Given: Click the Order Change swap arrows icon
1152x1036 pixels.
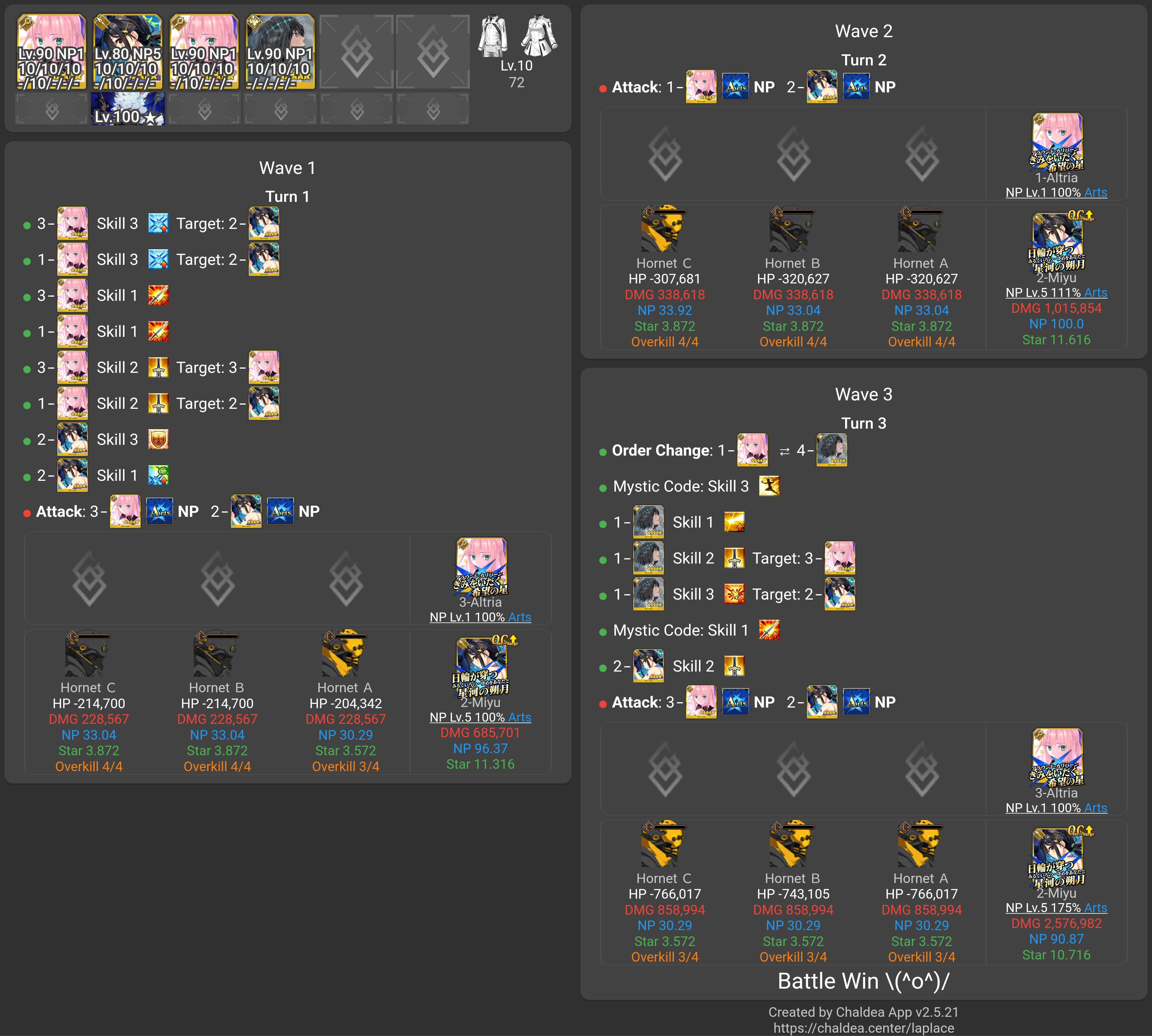Looking at the screenshot, I should coord(784,451).
